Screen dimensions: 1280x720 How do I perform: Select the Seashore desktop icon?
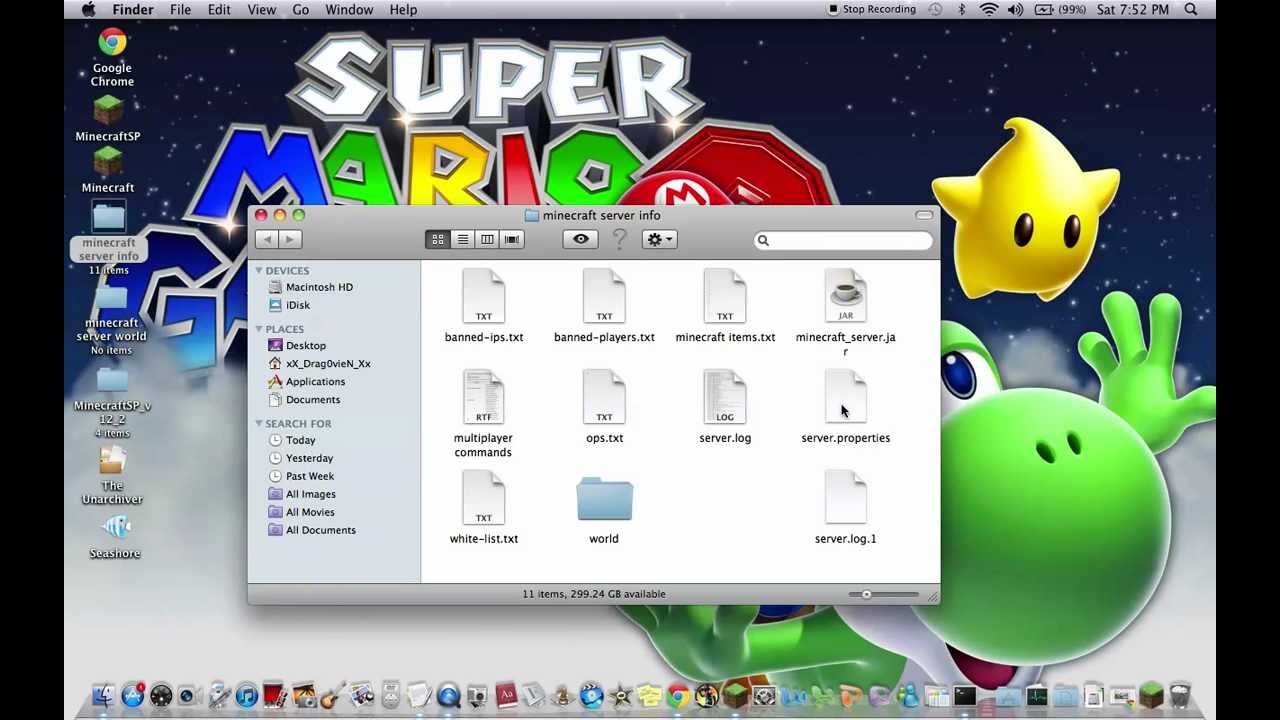115,527
